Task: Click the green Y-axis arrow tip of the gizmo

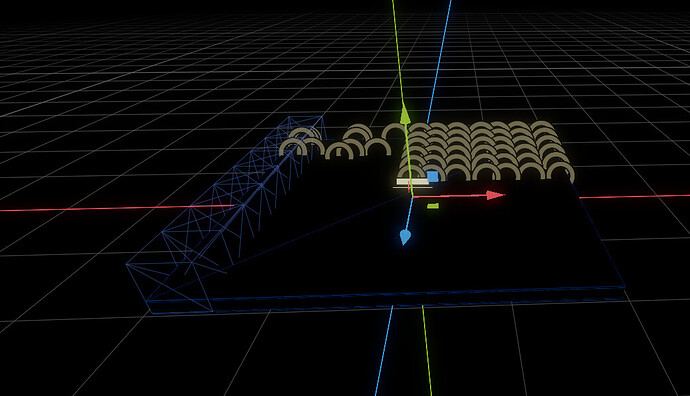Action: pyautogui.click(x=405, y=115)
